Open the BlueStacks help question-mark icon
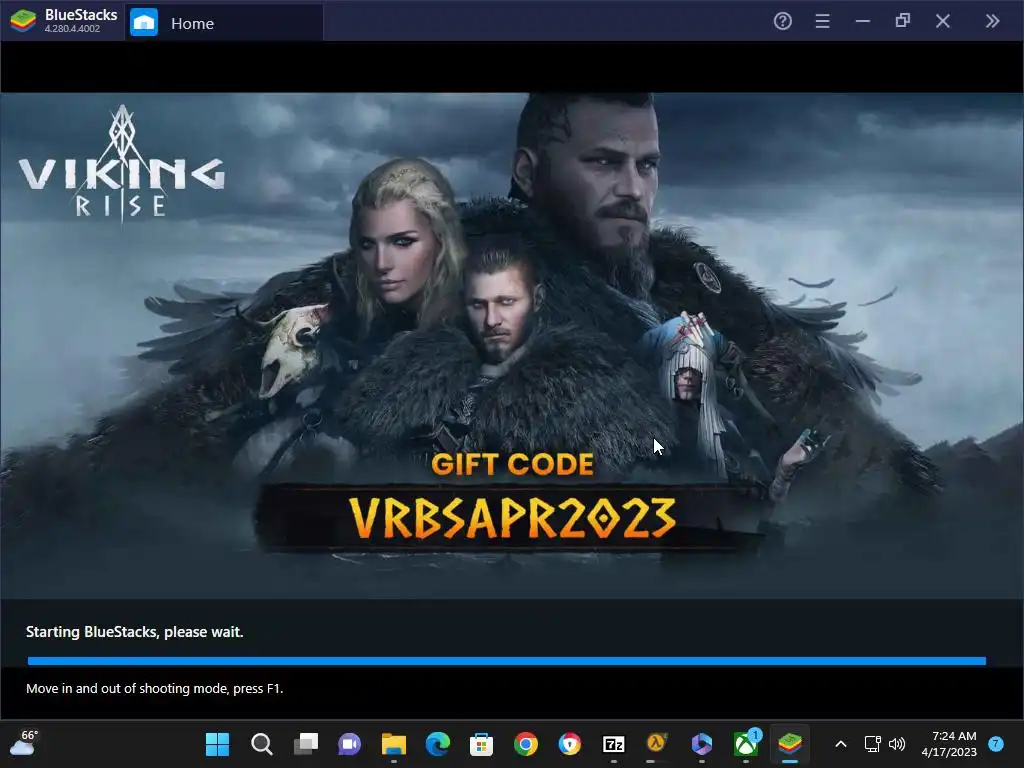The image size is (1024, 768). tap(782, 22)
